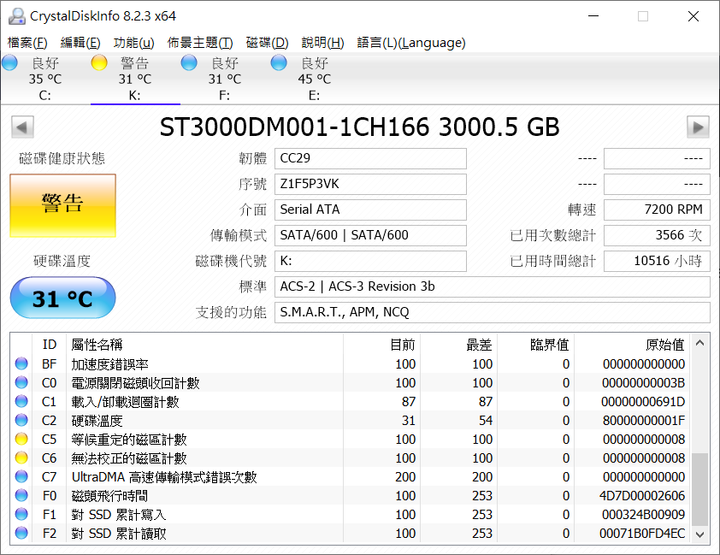Click the status icon for C1 row
Screen dimensions: 720x555
pos(22,401)
